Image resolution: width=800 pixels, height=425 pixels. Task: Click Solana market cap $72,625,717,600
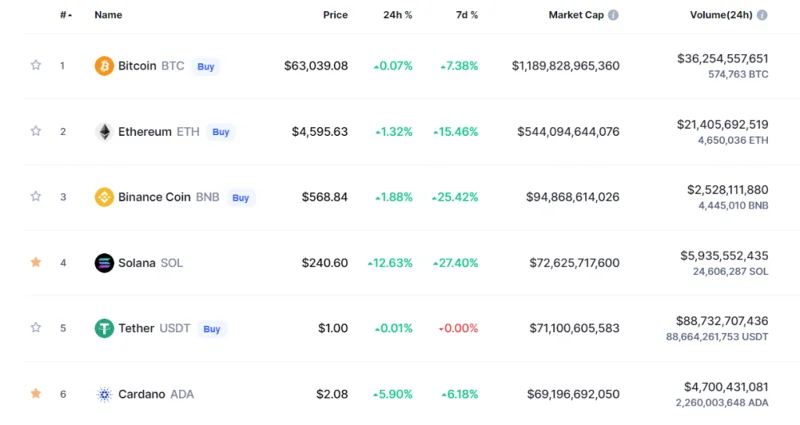pos(574,263)
